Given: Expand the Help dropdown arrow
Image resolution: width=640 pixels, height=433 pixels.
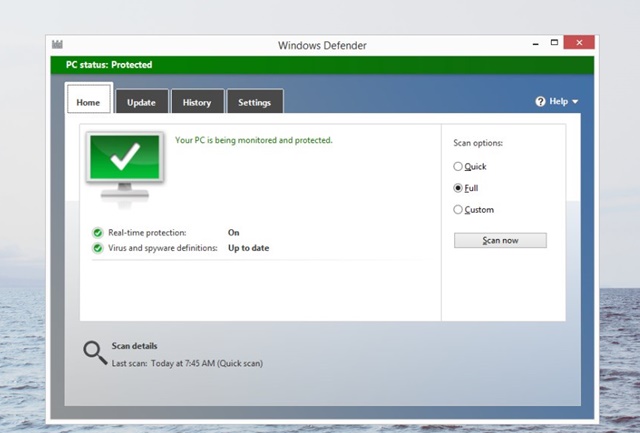Looking at the screenshot, I should coord(575,102).
